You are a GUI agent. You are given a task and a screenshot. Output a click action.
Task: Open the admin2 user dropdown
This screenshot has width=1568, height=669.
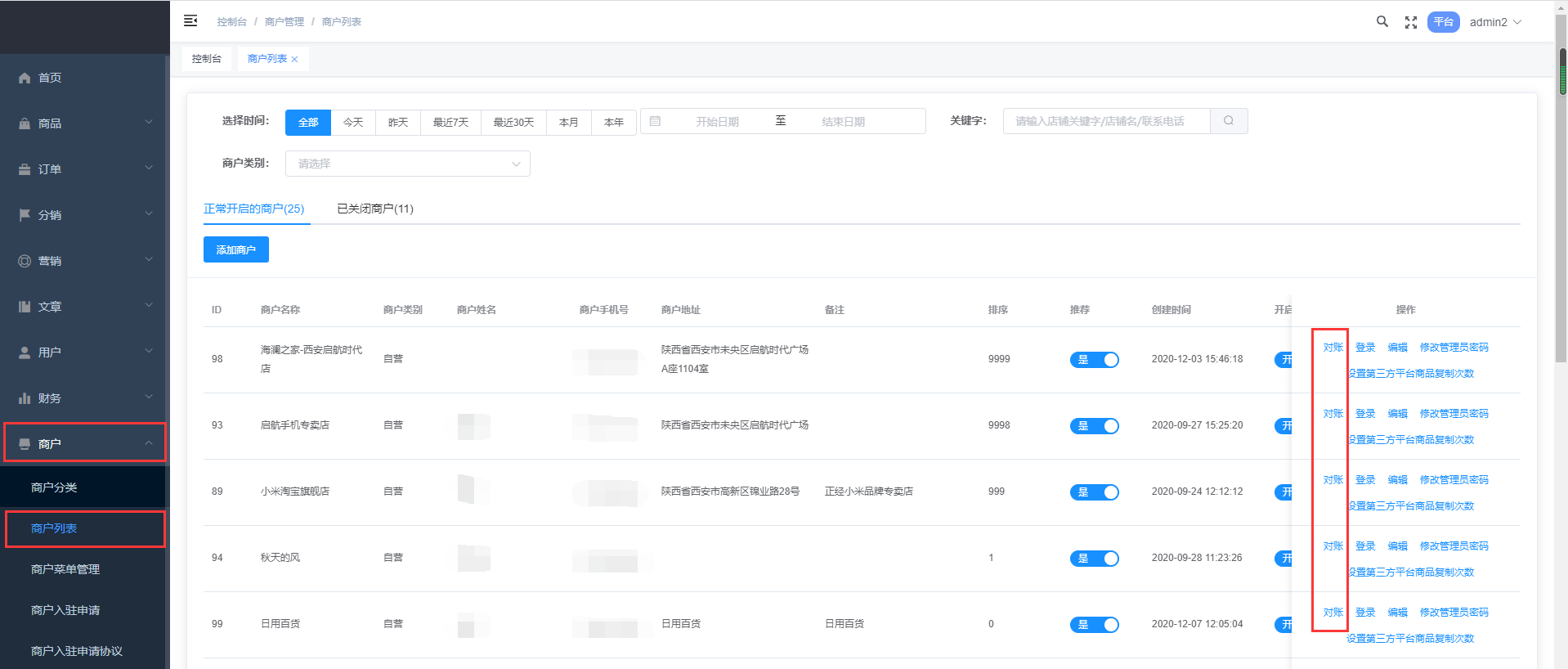coord(1494,22)
